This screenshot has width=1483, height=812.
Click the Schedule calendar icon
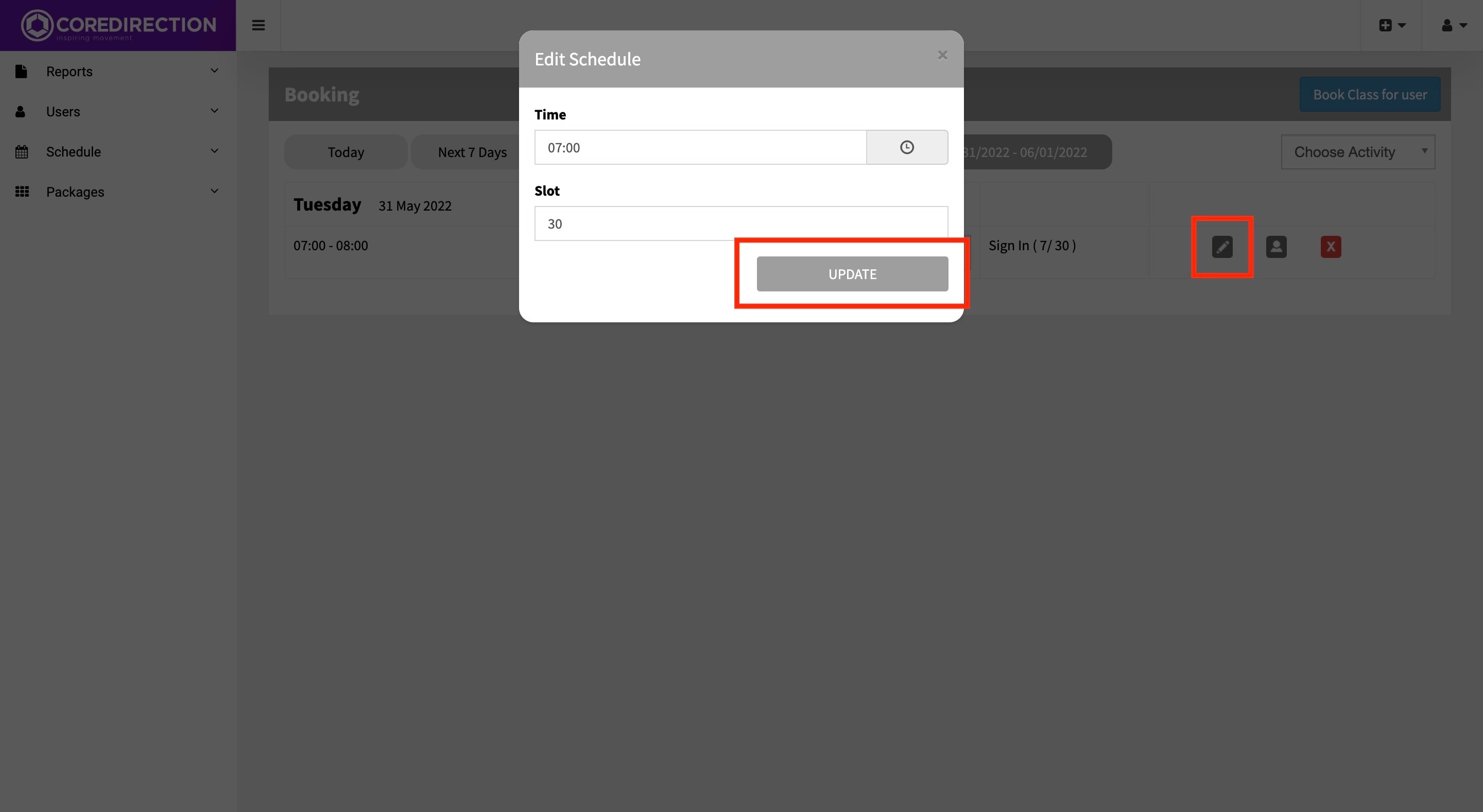[x=21, y=152]
